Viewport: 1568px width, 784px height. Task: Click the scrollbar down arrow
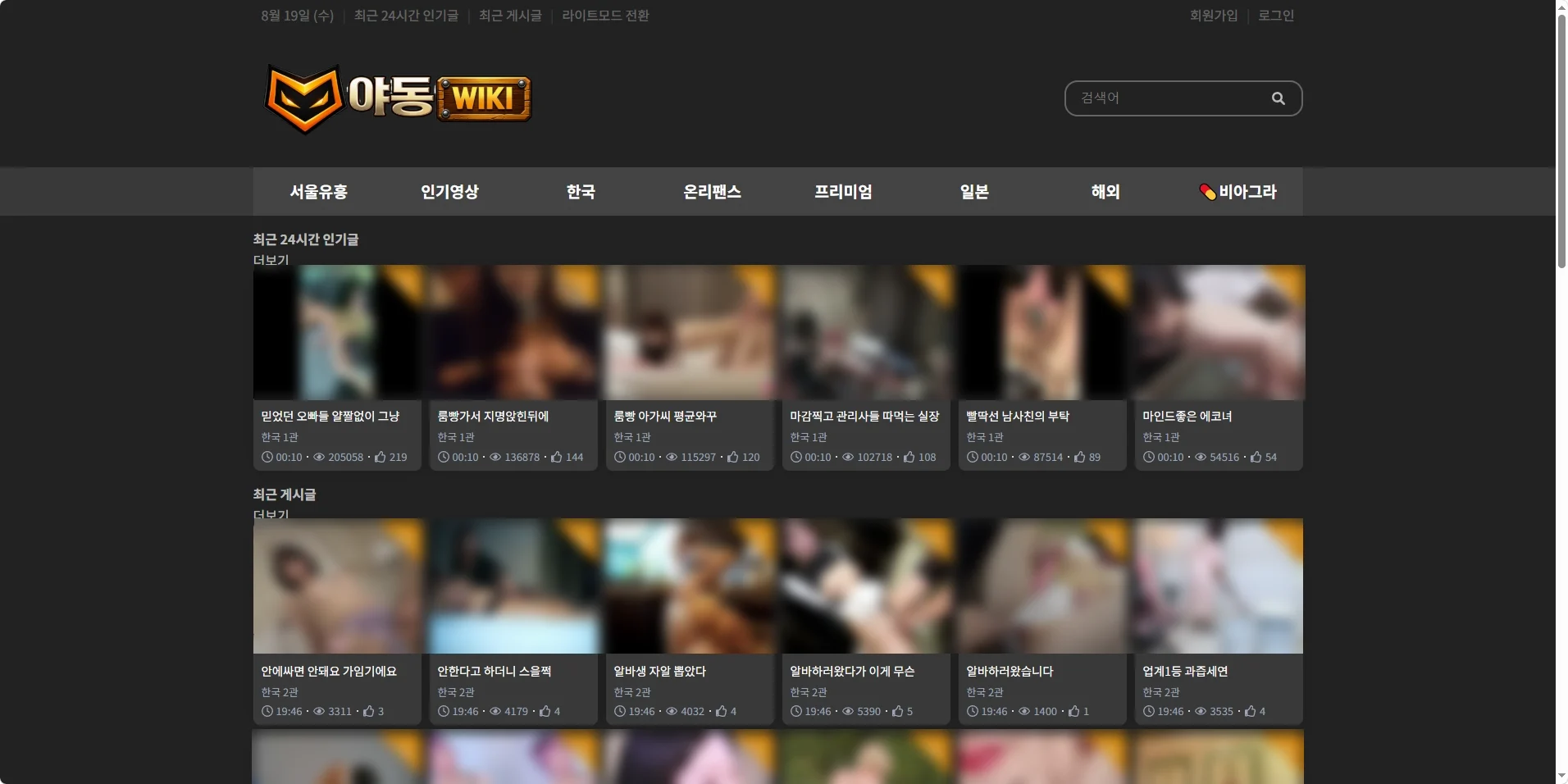click(x=1561, y=776)
